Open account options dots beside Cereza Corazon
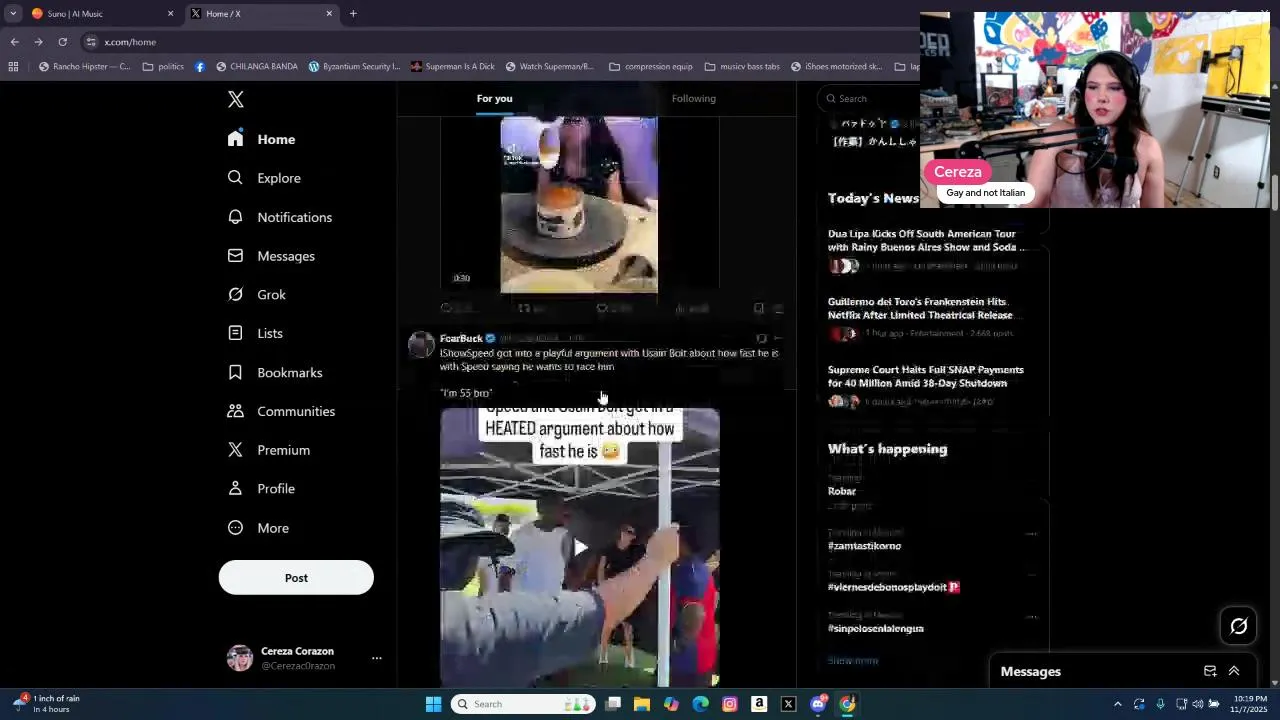The width and height of the screenshot is (1280, 720). (377, 658)
